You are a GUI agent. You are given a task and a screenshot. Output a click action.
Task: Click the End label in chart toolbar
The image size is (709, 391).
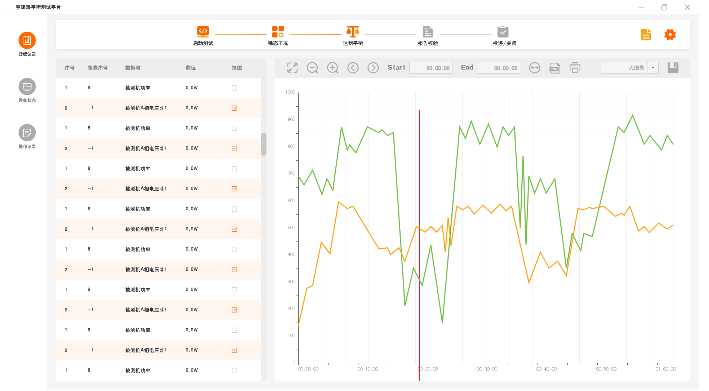coord(467,67)
